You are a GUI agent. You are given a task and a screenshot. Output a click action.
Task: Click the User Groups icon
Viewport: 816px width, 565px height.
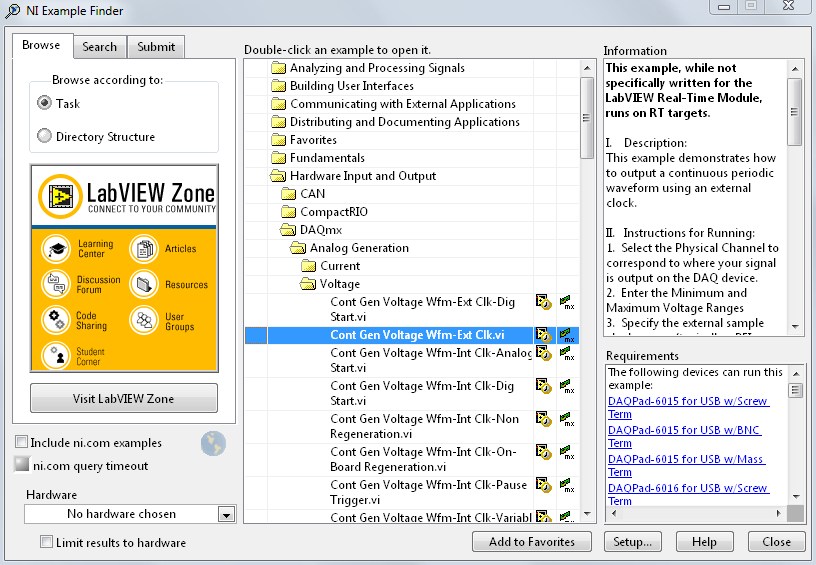pos(145,320)
